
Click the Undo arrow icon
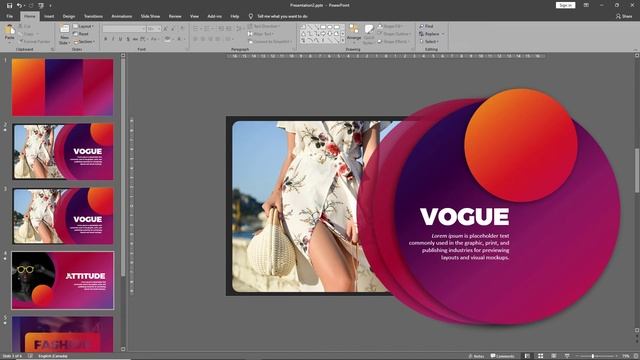pos(19,5)
